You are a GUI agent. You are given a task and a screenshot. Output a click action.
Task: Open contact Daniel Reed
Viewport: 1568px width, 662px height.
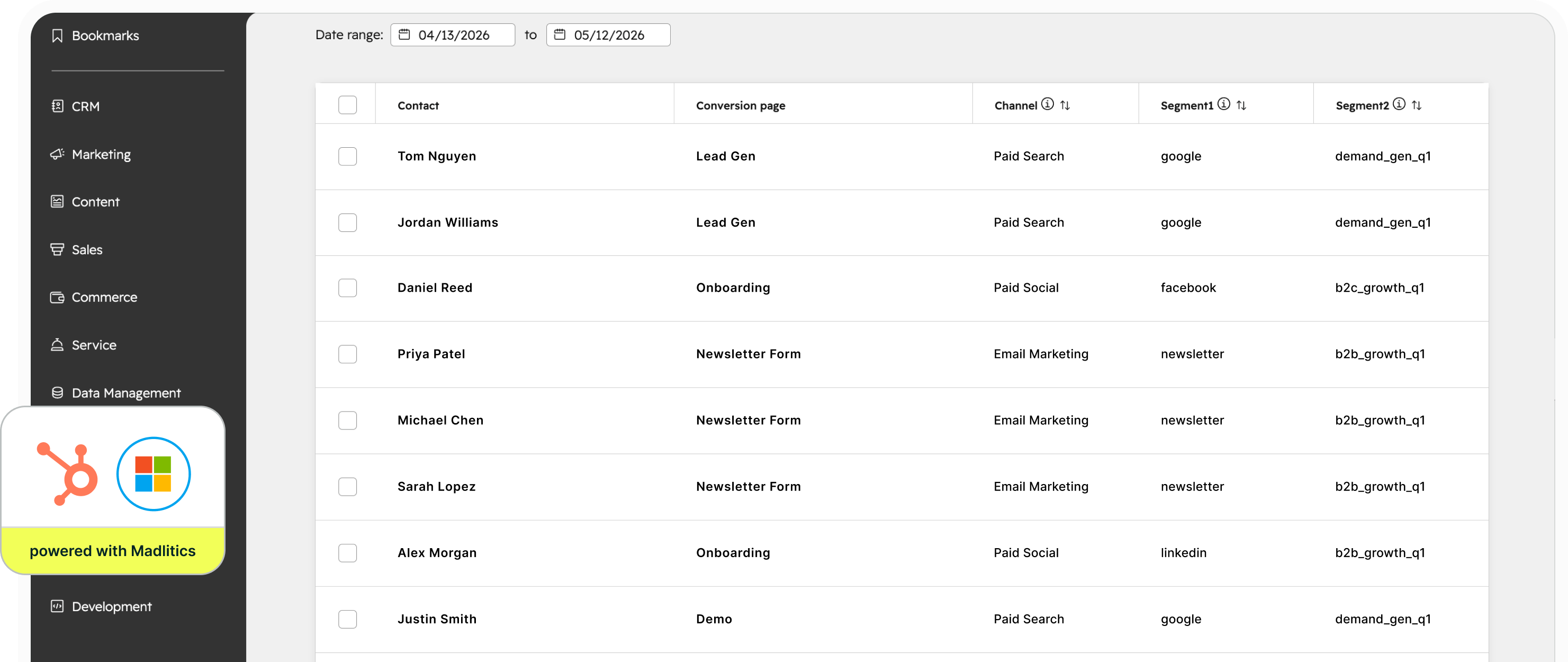(435, 288)
